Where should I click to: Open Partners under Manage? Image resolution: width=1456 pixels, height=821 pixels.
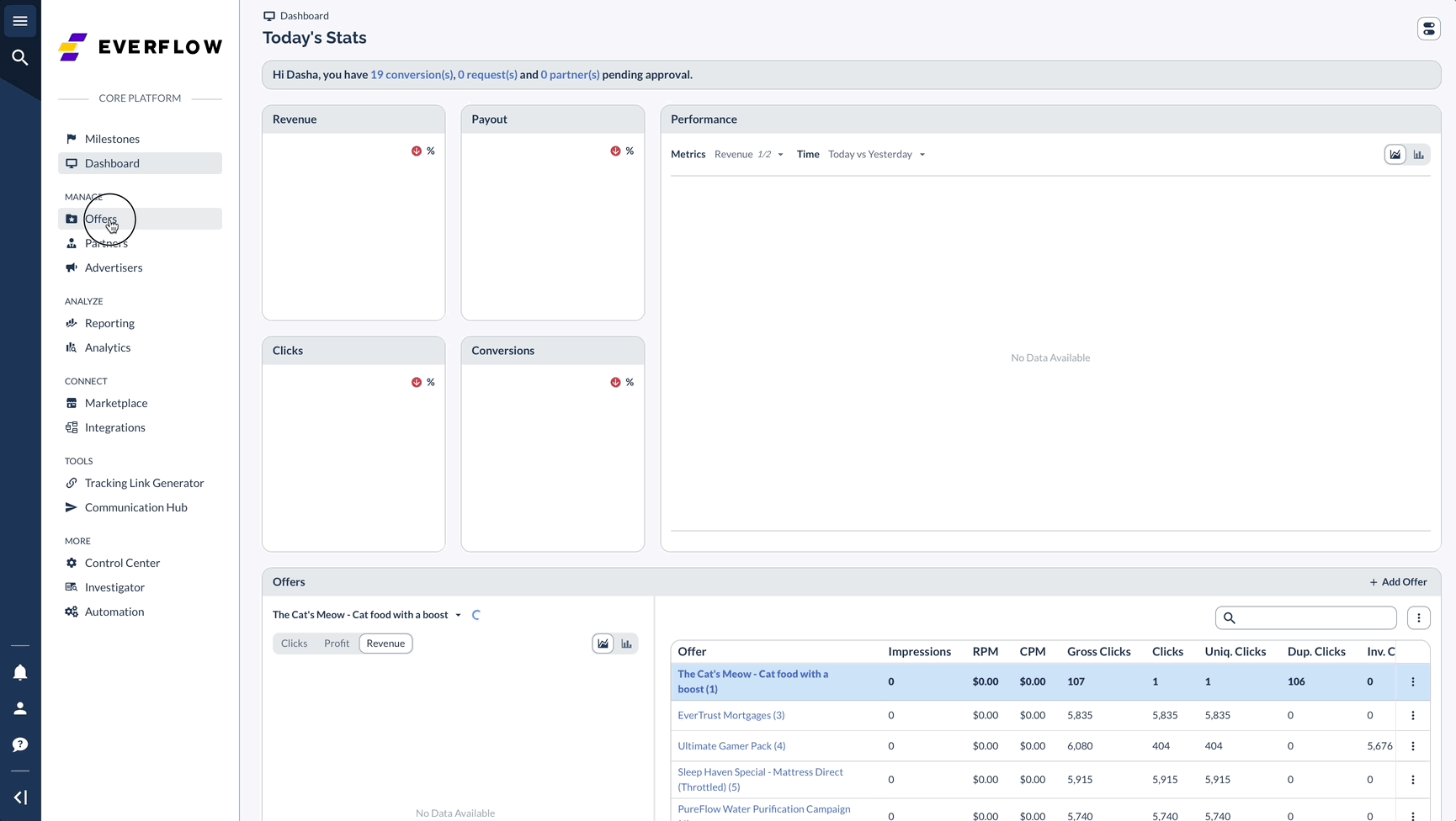pos(140,243)
